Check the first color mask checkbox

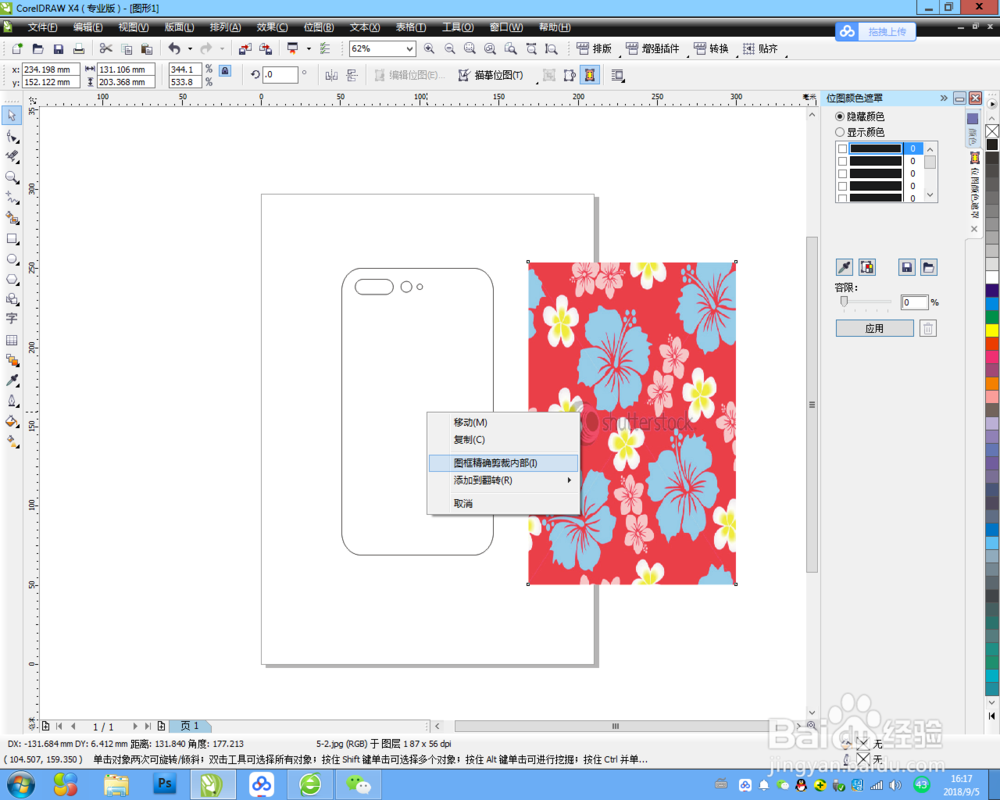click(x=842, y=149)
